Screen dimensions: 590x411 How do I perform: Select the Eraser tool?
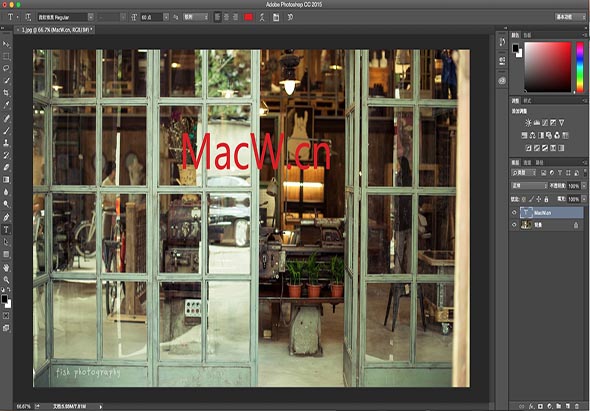tap(6, 167)
